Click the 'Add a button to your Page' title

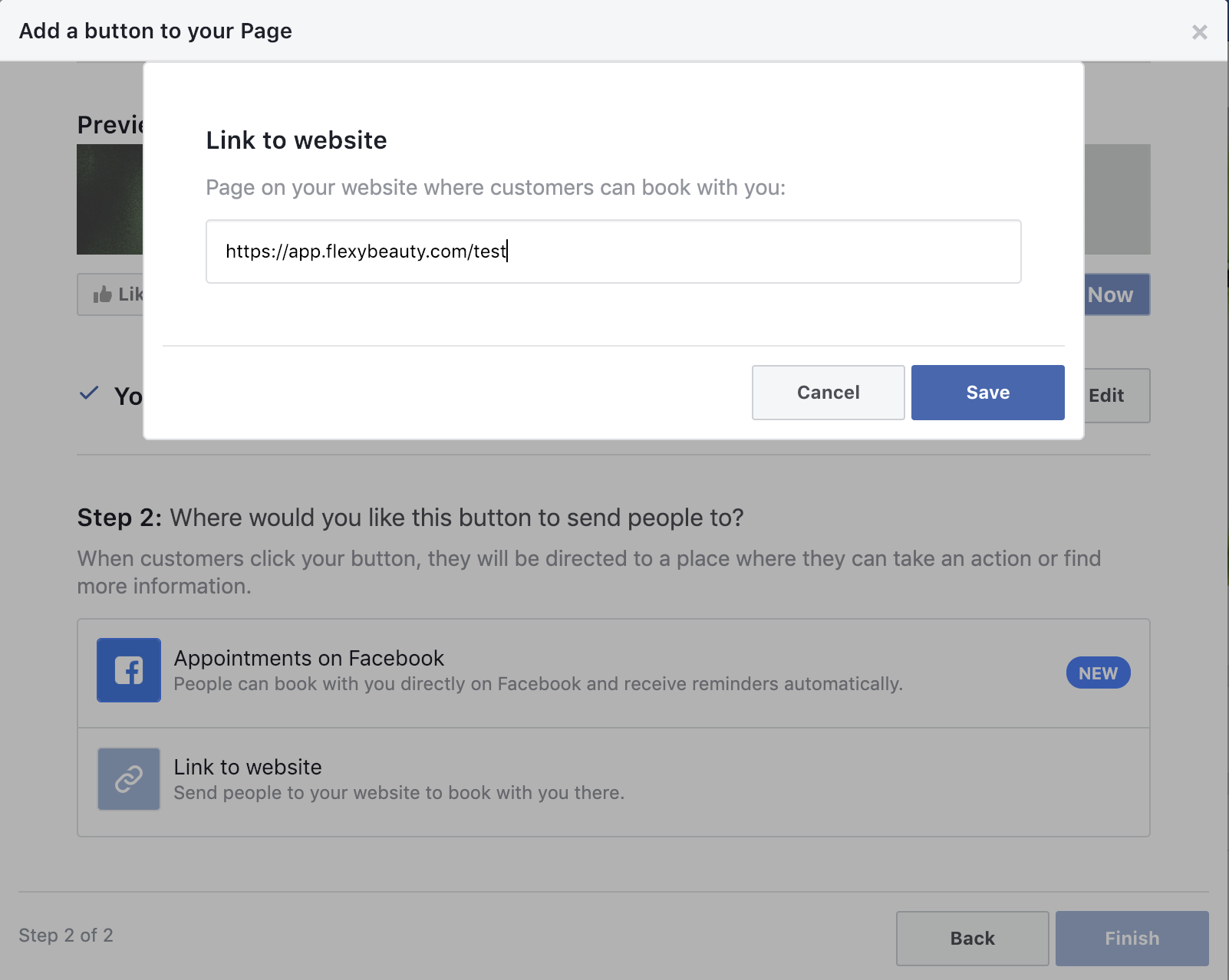[x=156, y=31]
